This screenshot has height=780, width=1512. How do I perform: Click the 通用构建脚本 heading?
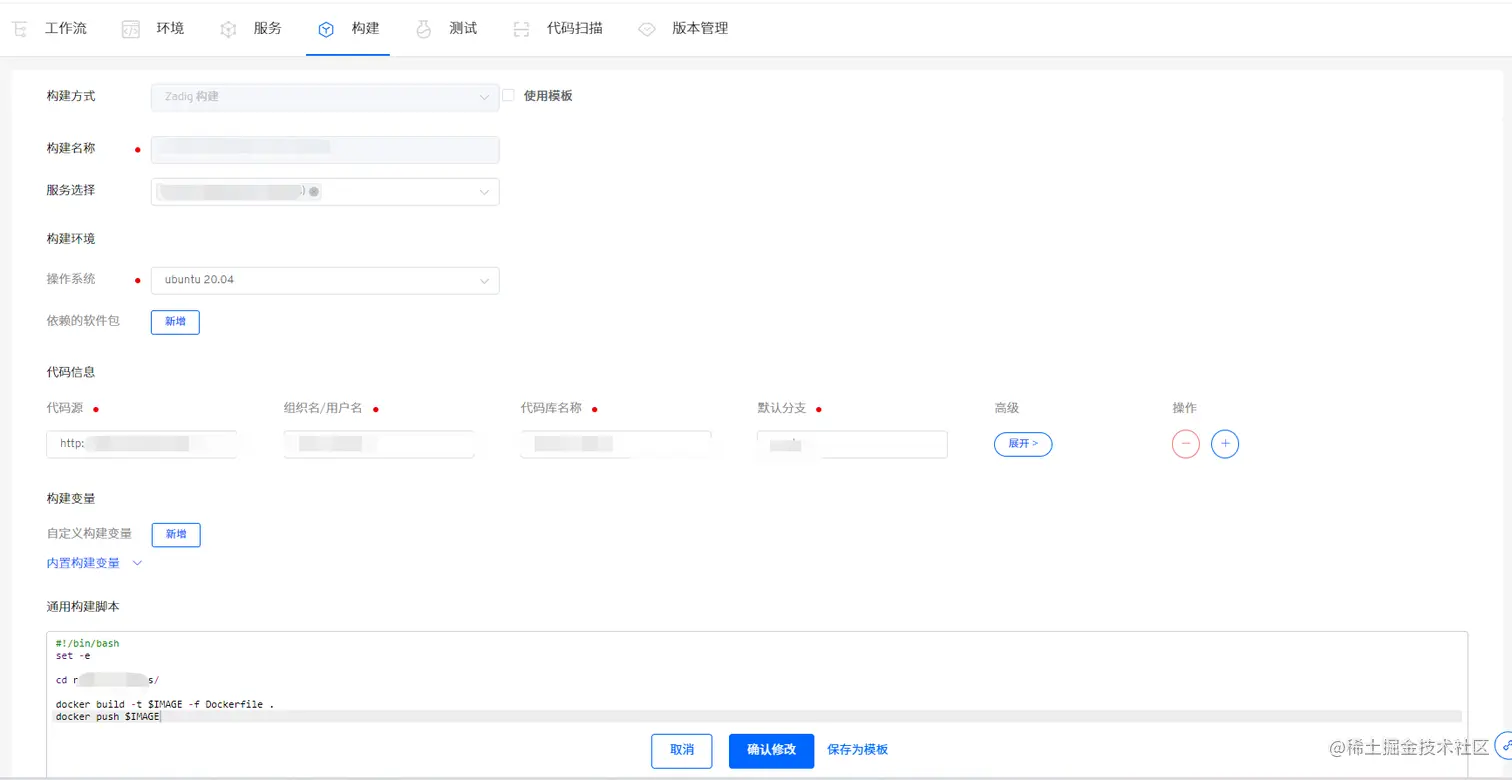coord(83,607)
